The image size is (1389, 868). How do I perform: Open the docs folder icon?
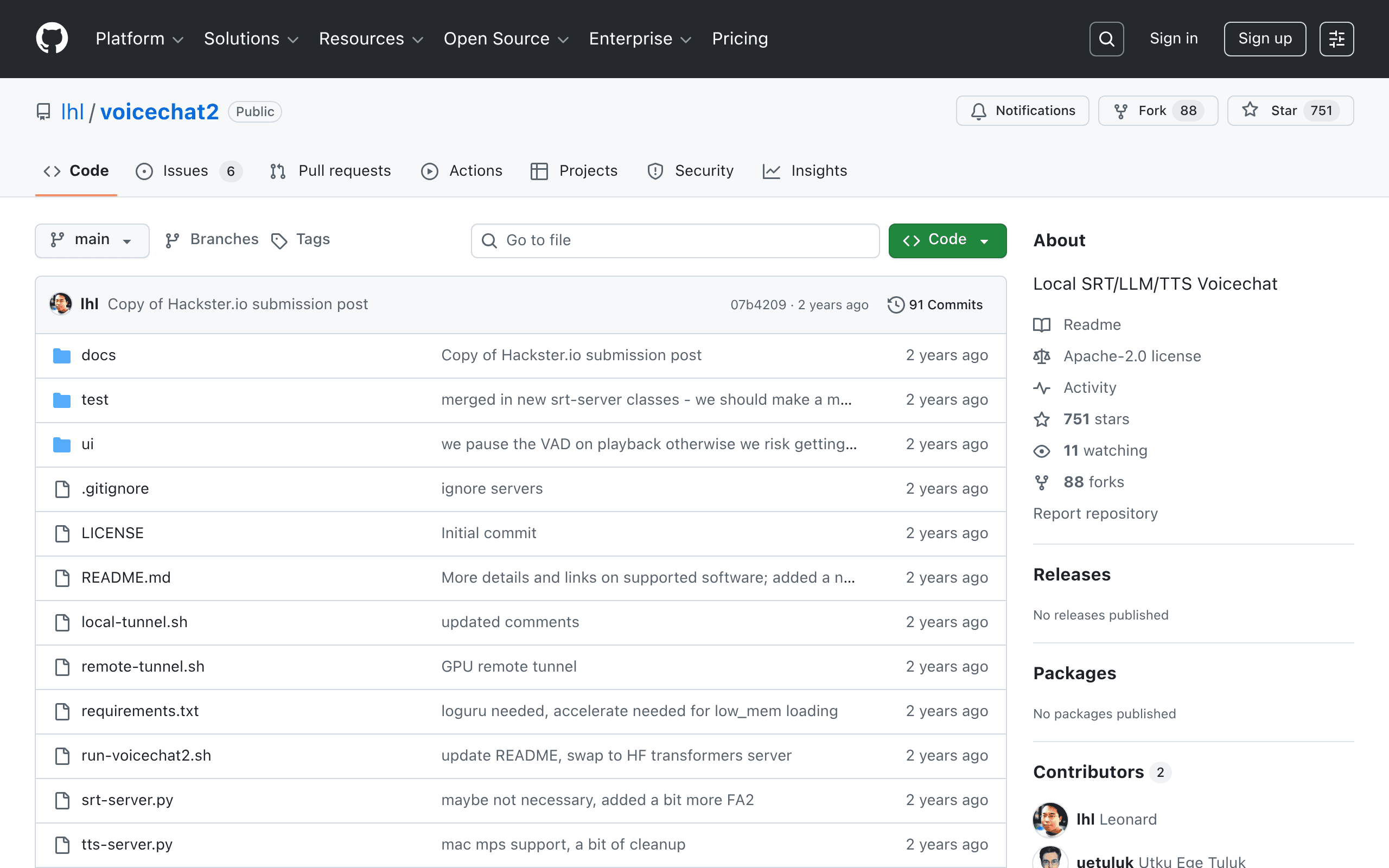coord(62,356)
